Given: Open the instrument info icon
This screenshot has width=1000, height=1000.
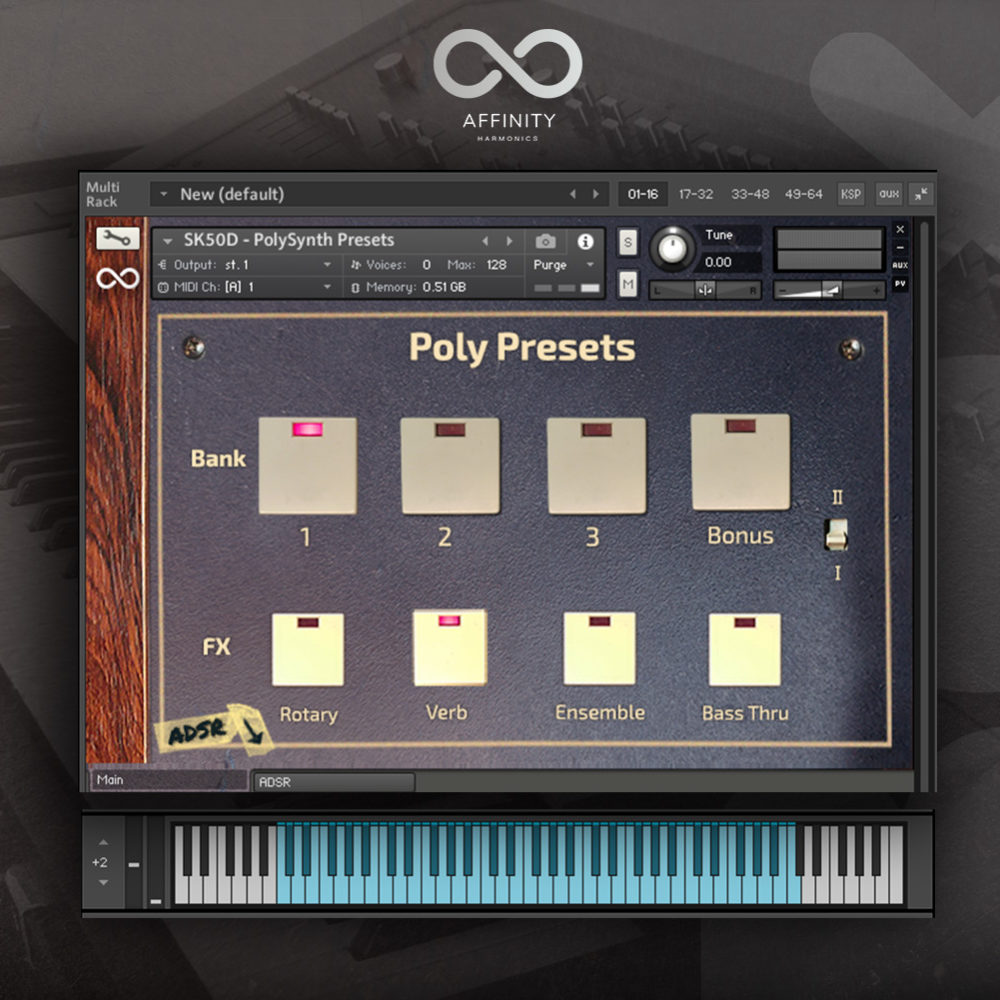Looking at the screenshot, I should point(585,241).
